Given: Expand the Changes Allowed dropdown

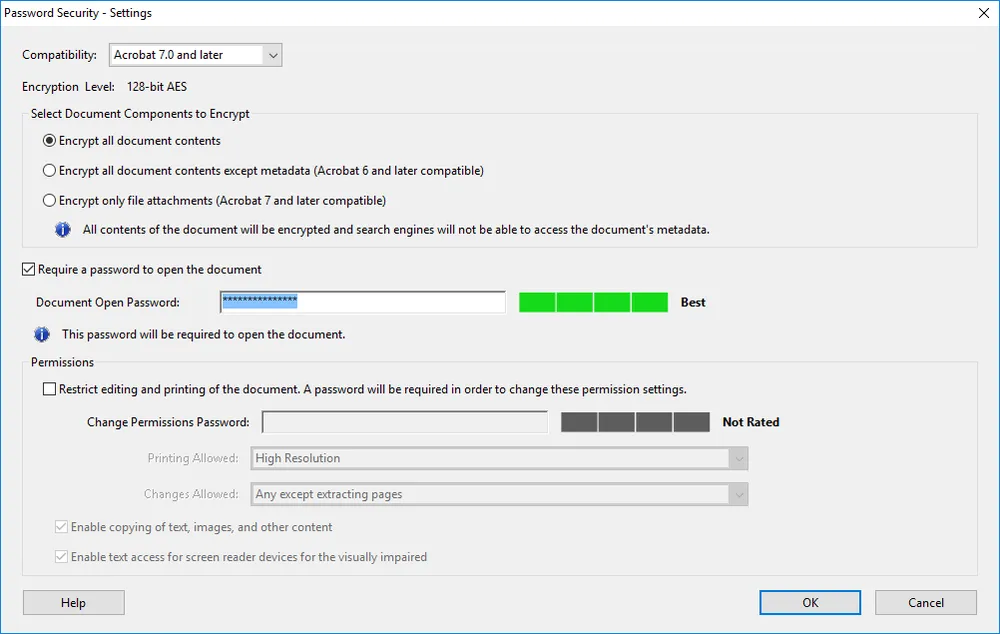Looking at the screenshot, I should (x=500, y=495).
